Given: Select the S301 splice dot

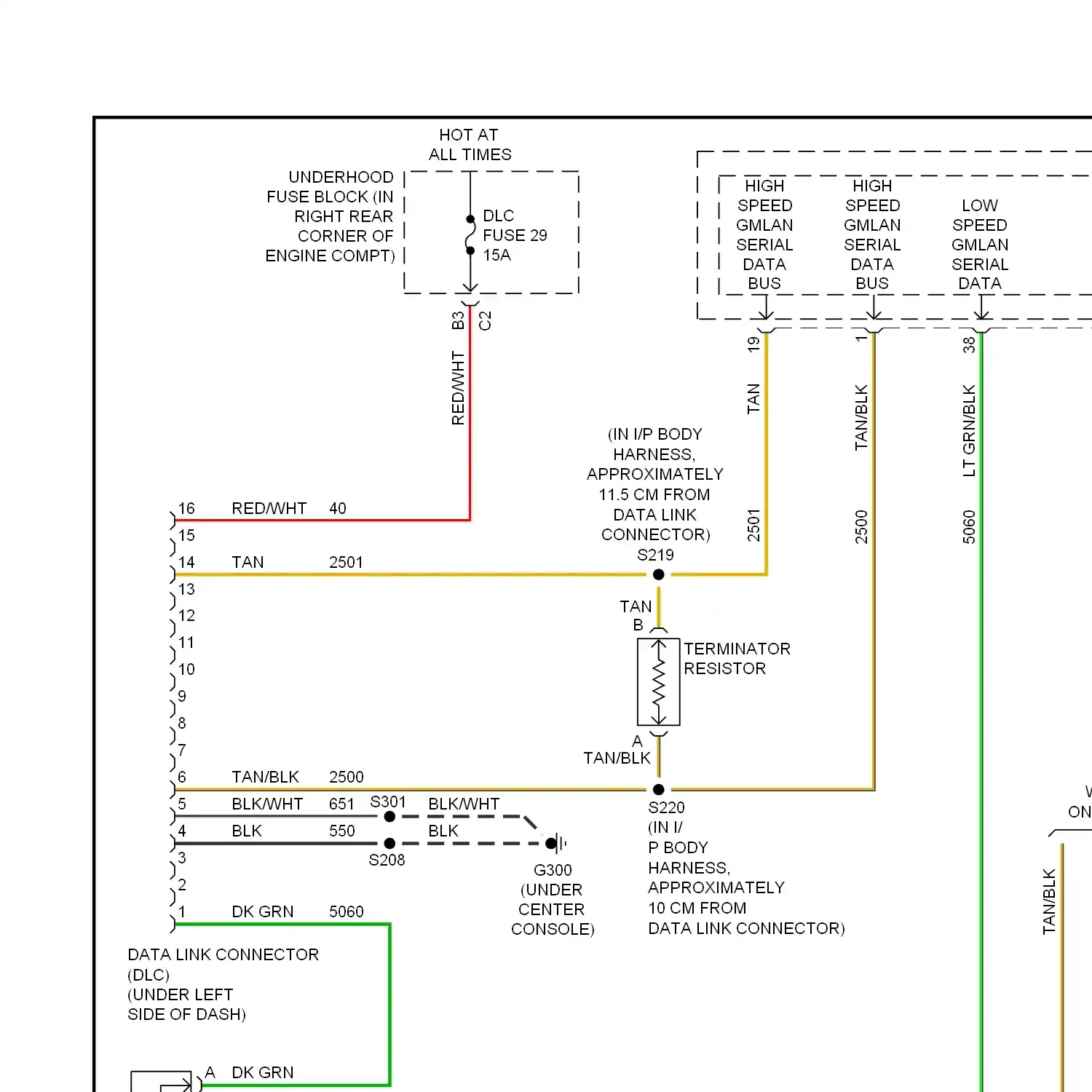Looking at the screenshot, I should (389, 817).
